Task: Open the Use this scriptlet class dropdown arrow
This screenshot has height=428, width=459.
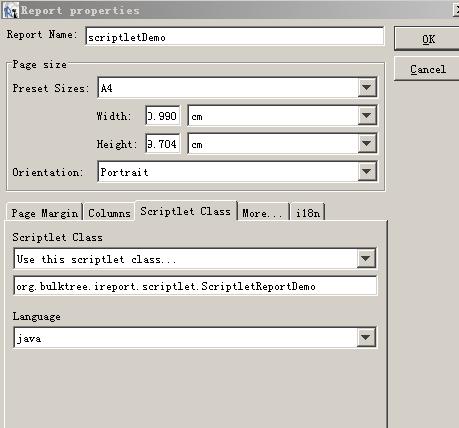Action: (x=366, y=258)
